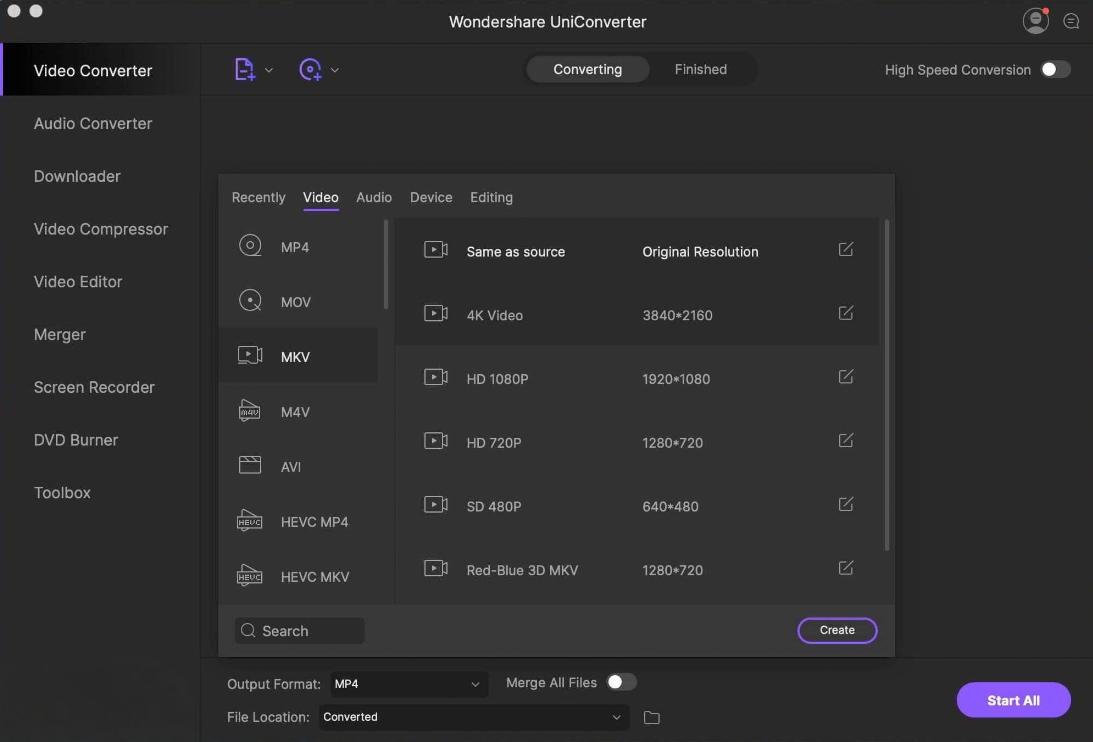Select 3840*2160 resolution text

click(x=678, y=315)
